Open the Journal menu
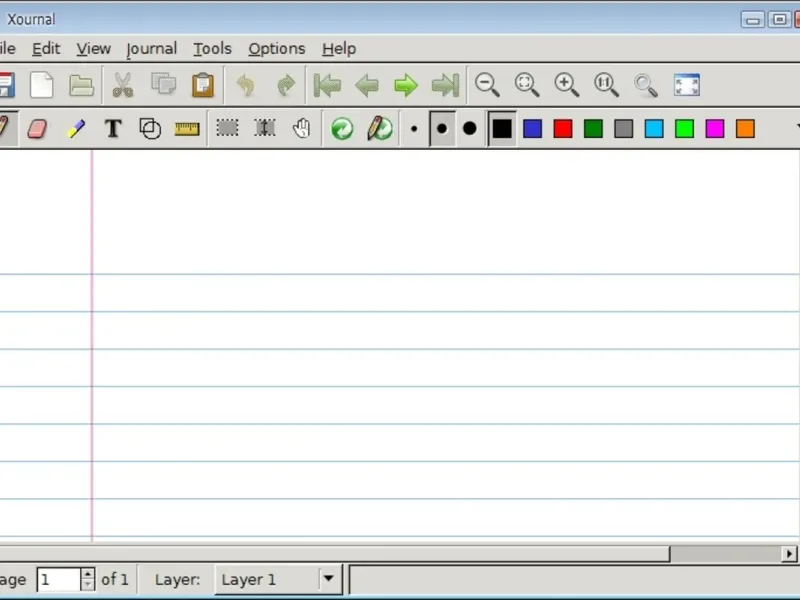800x600 pixels. pyautogui.click(x=152, y=48)
